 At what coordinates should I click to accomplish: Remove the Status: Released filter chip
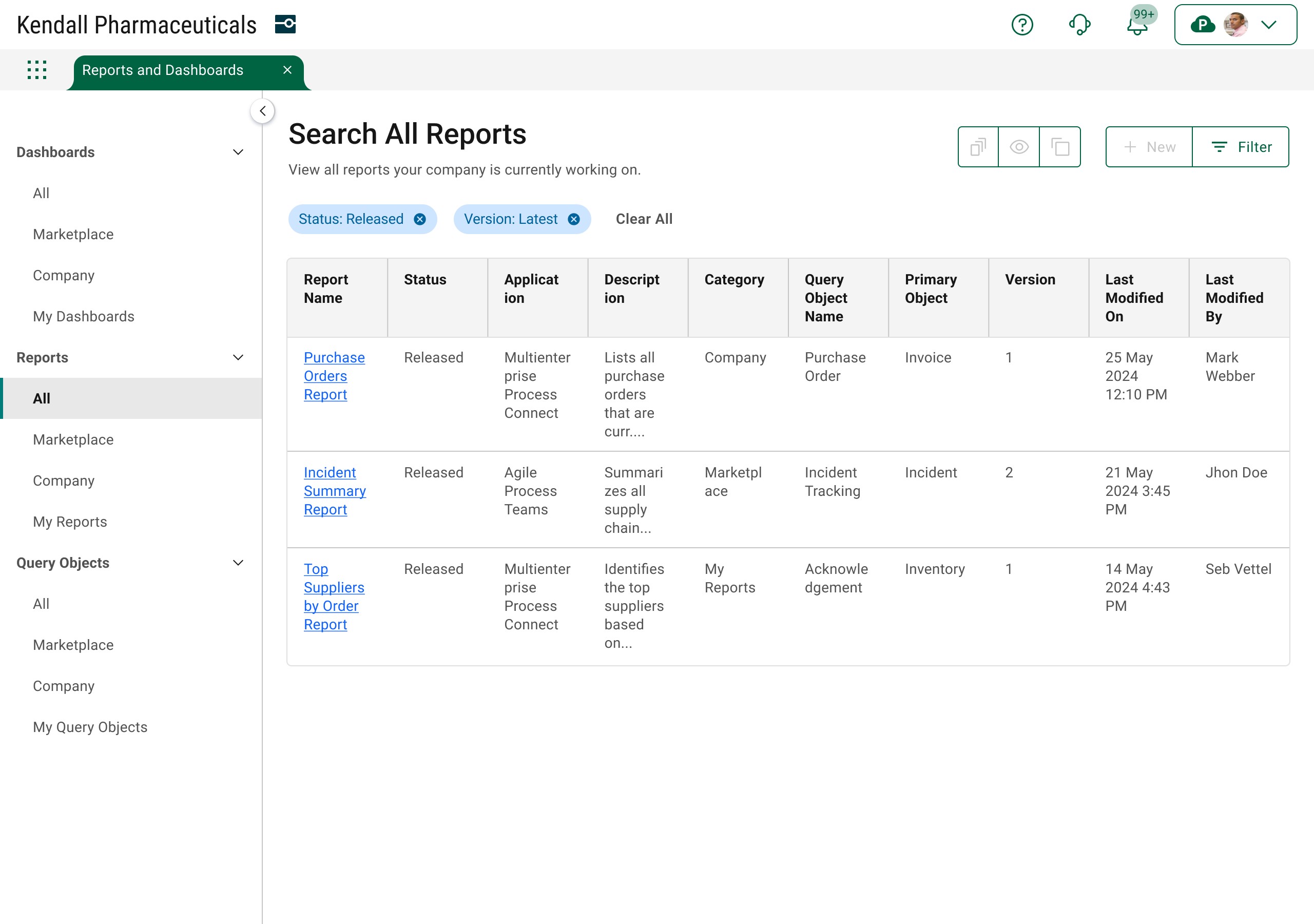(419, 219)
